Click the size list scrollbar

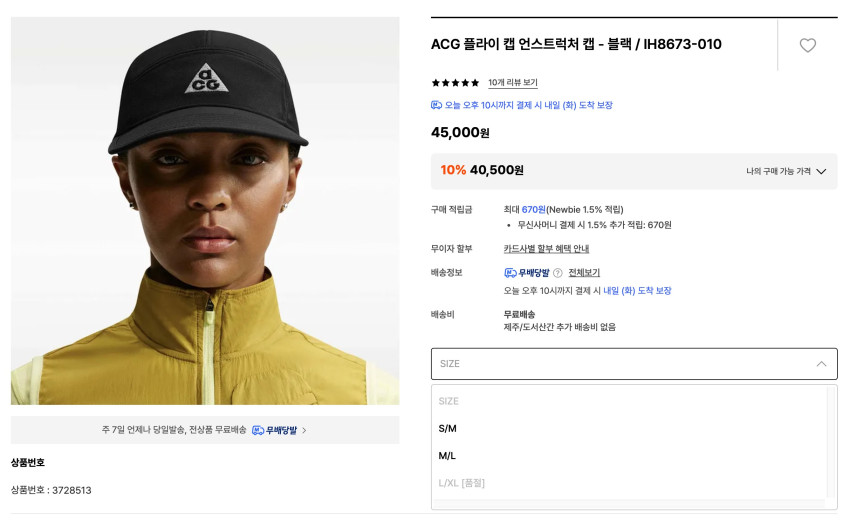832,440
